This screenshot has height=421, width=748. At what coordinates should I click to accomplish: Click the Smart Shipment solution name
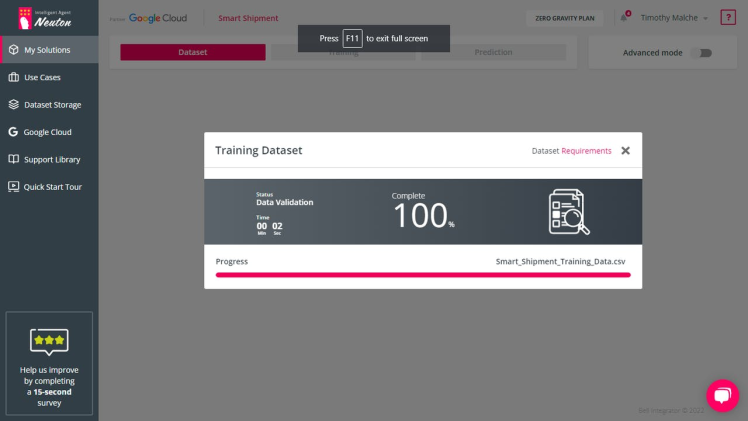coord(248,18)
